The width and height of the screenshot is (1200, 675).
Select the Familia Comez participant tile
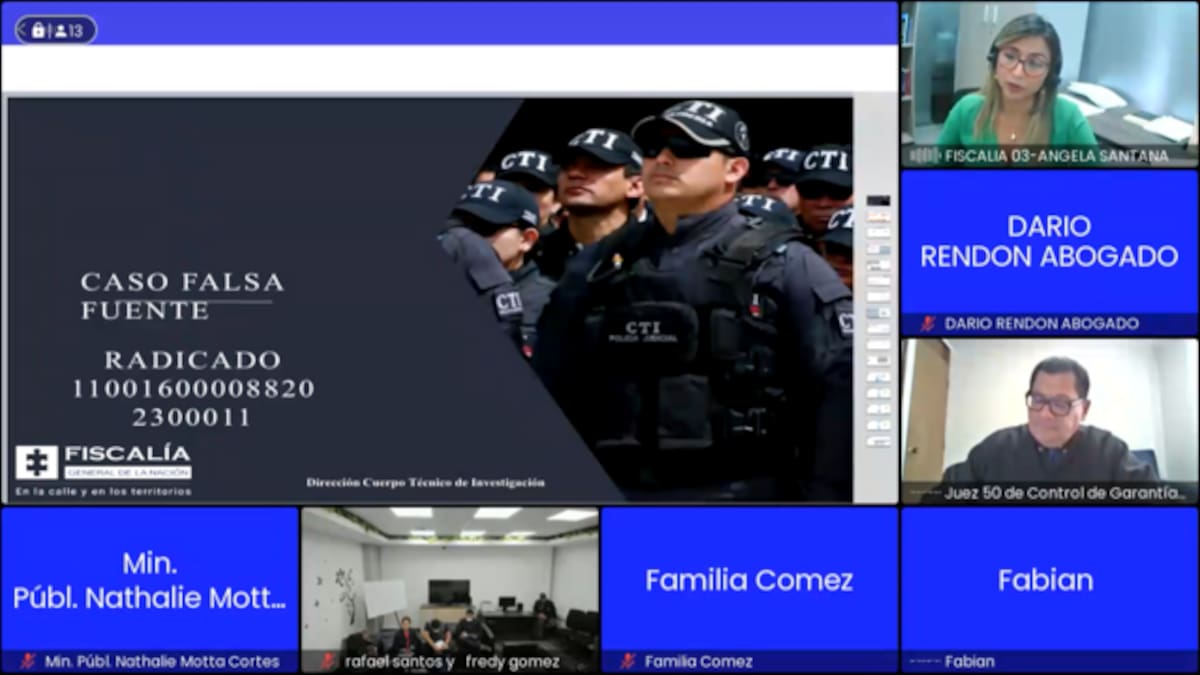click(749, 580)
